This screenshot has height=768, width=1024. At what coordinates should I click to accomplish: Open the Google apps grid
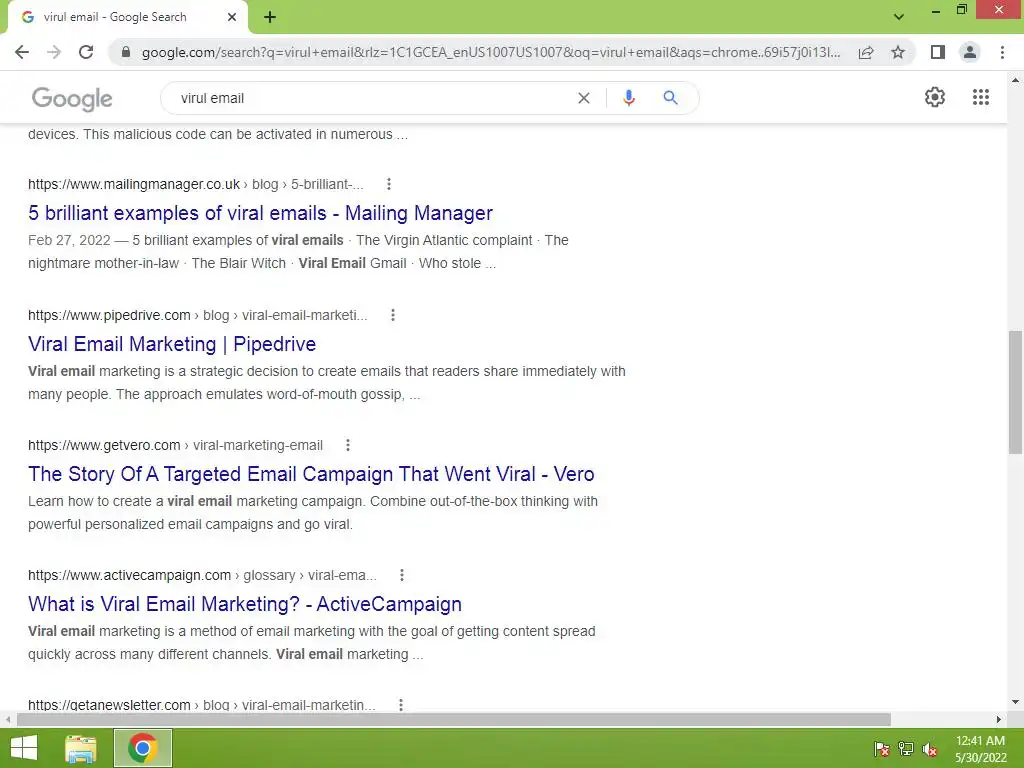coord(981,97)
